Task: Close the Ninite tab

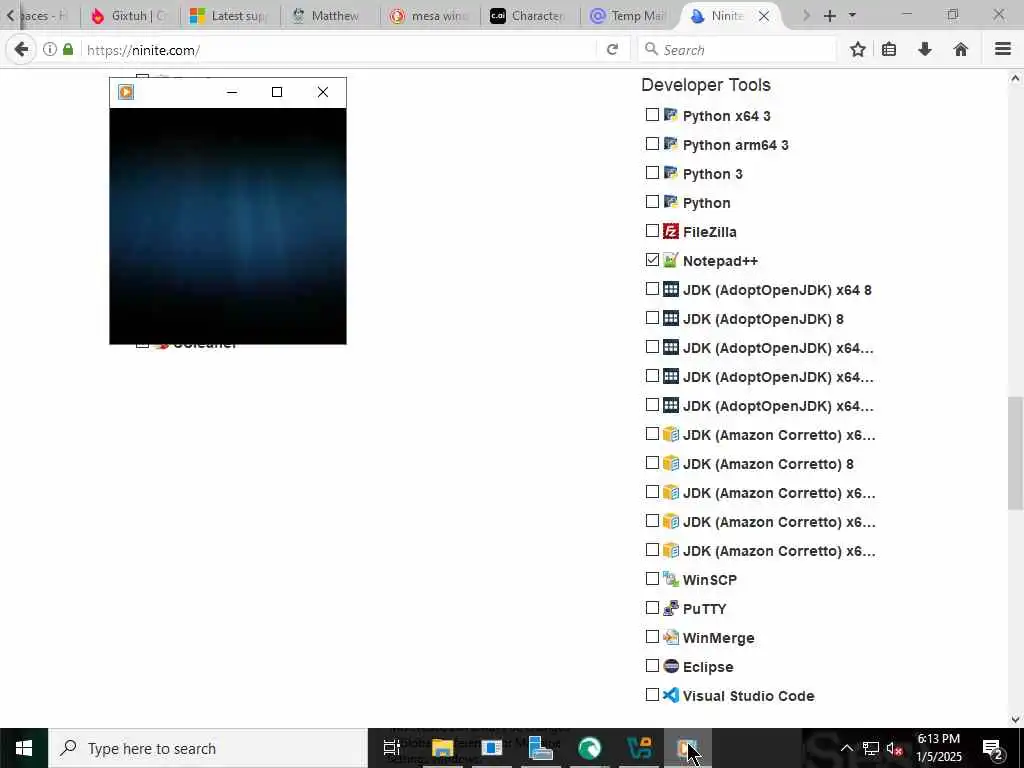Action: pos(763,16)
